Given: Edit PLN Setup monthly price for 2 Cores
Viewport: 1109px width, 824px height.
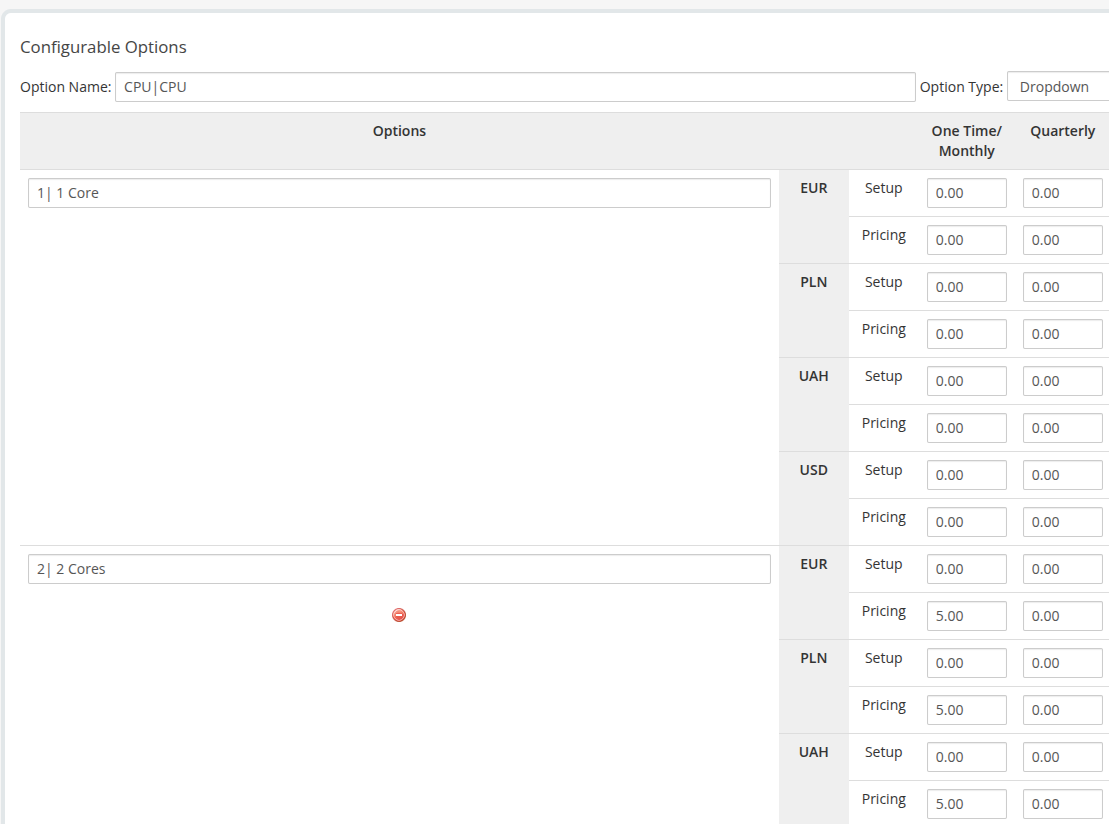Looking at the screenshot, I should click(x=966, y=662).
